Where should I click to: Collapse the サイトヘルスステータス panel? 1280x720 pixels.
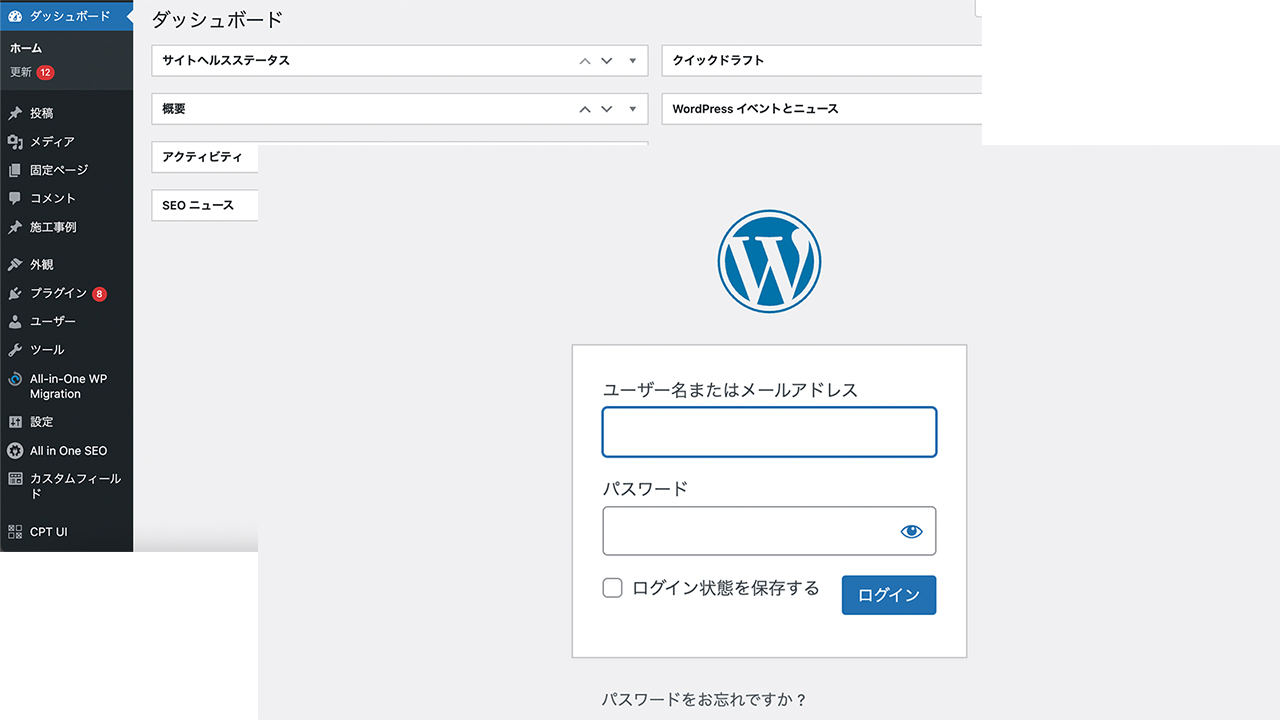[x=632, y=61]
